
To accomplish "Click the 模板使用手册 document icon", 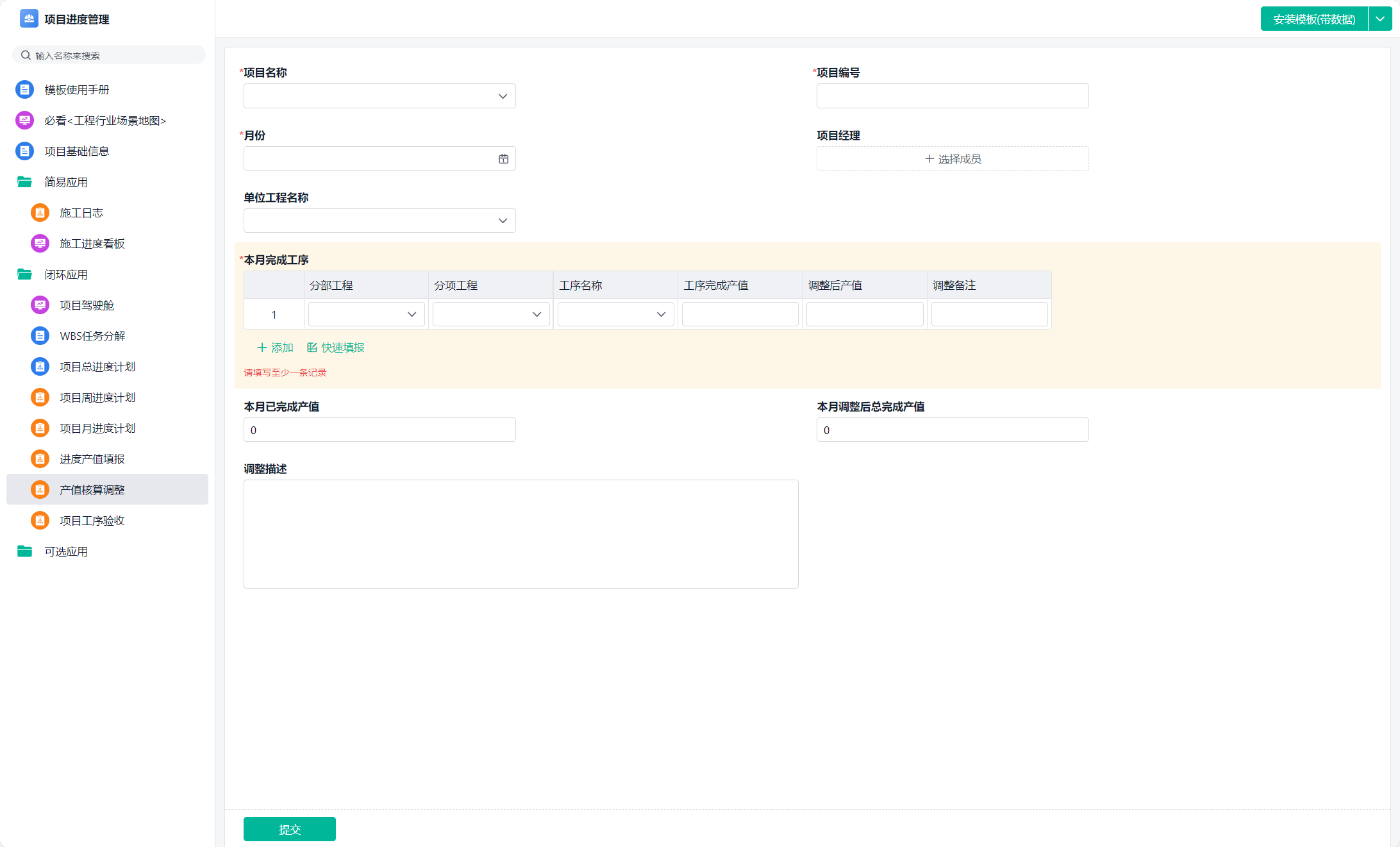I will (24, 90).
